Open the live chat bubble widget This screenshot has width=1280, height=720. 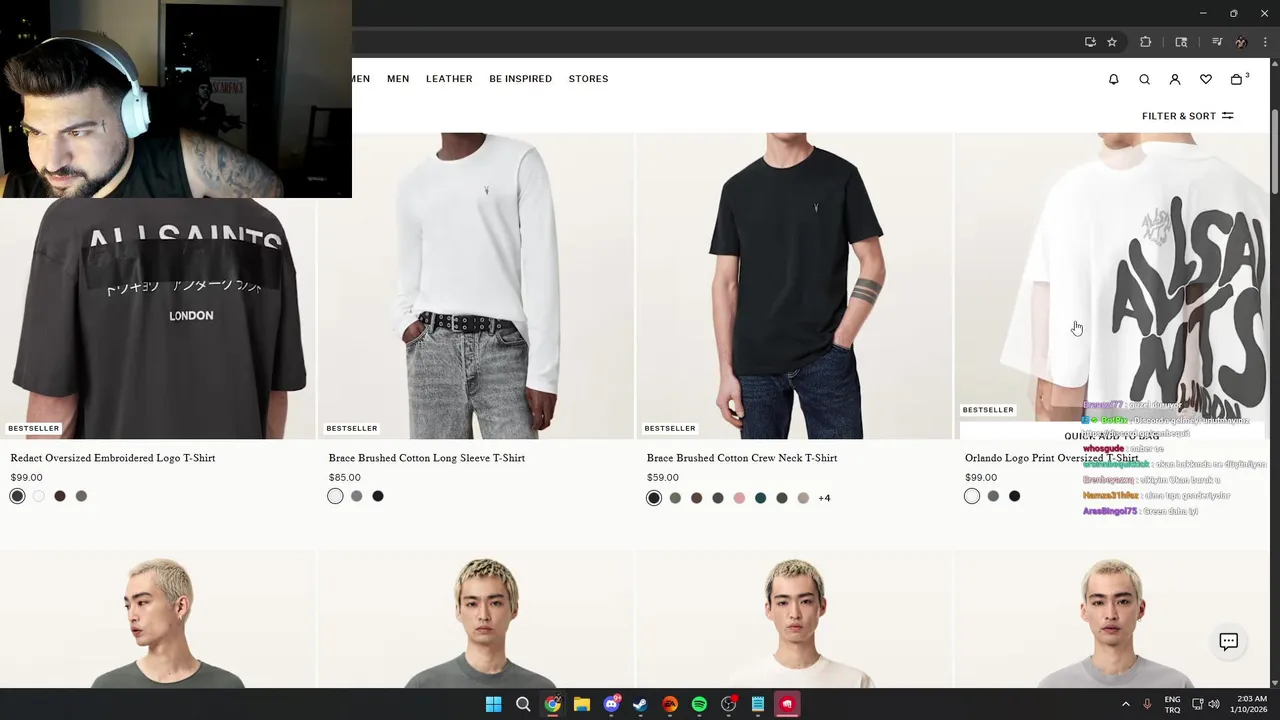click(1229, 642)
